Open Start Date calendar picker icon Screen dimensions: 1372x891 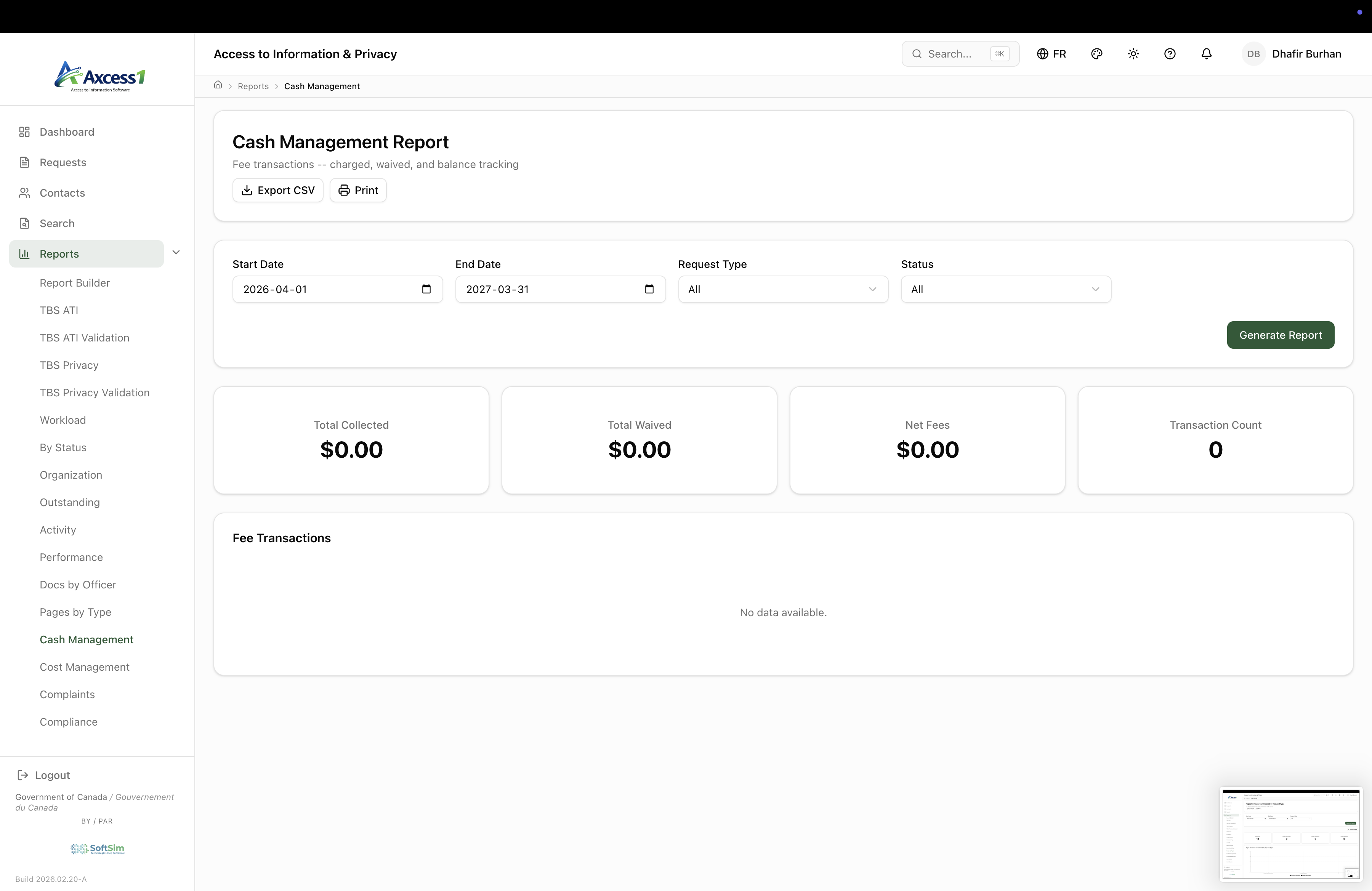tap(426, 289)
